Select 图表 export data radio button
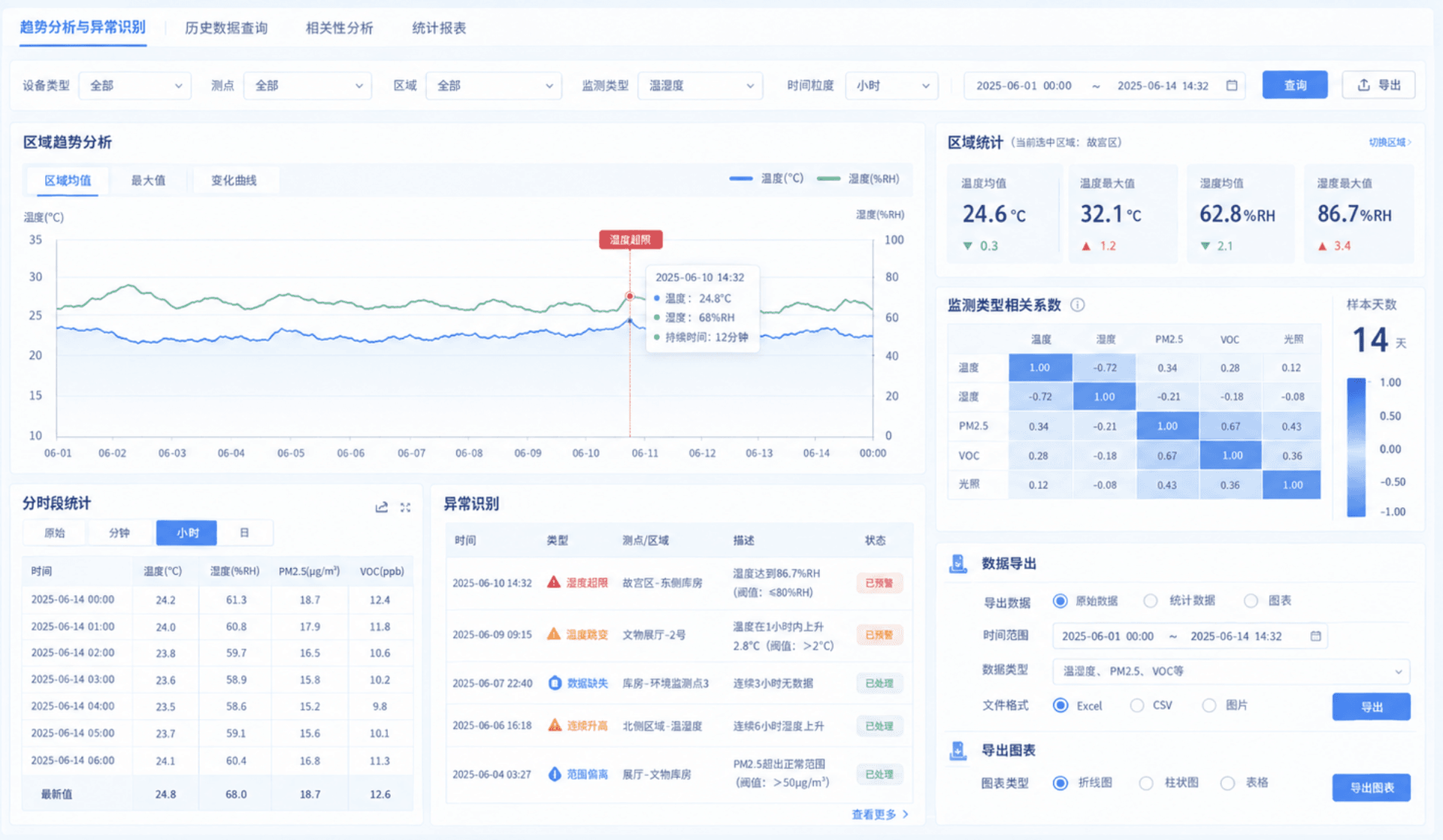This screenshot has width=1443, height=840. tap(1251, 601)
